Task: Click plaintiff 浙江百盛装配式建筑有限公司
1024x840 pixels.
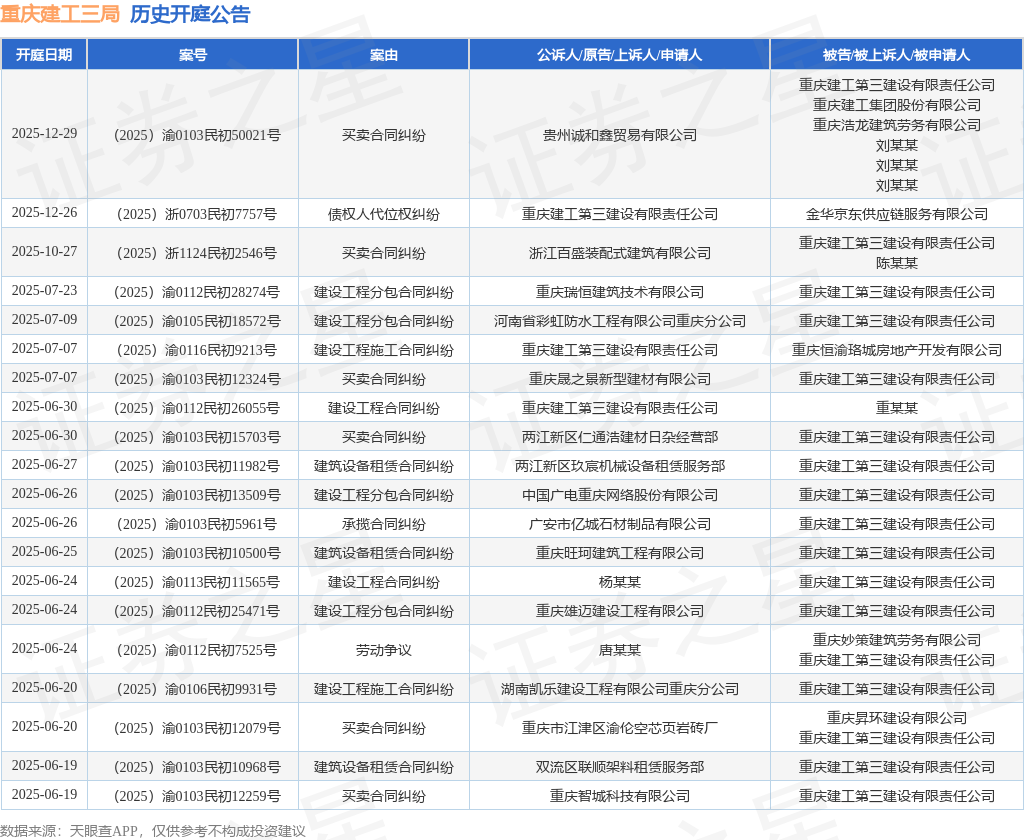Action: (619, 253)
